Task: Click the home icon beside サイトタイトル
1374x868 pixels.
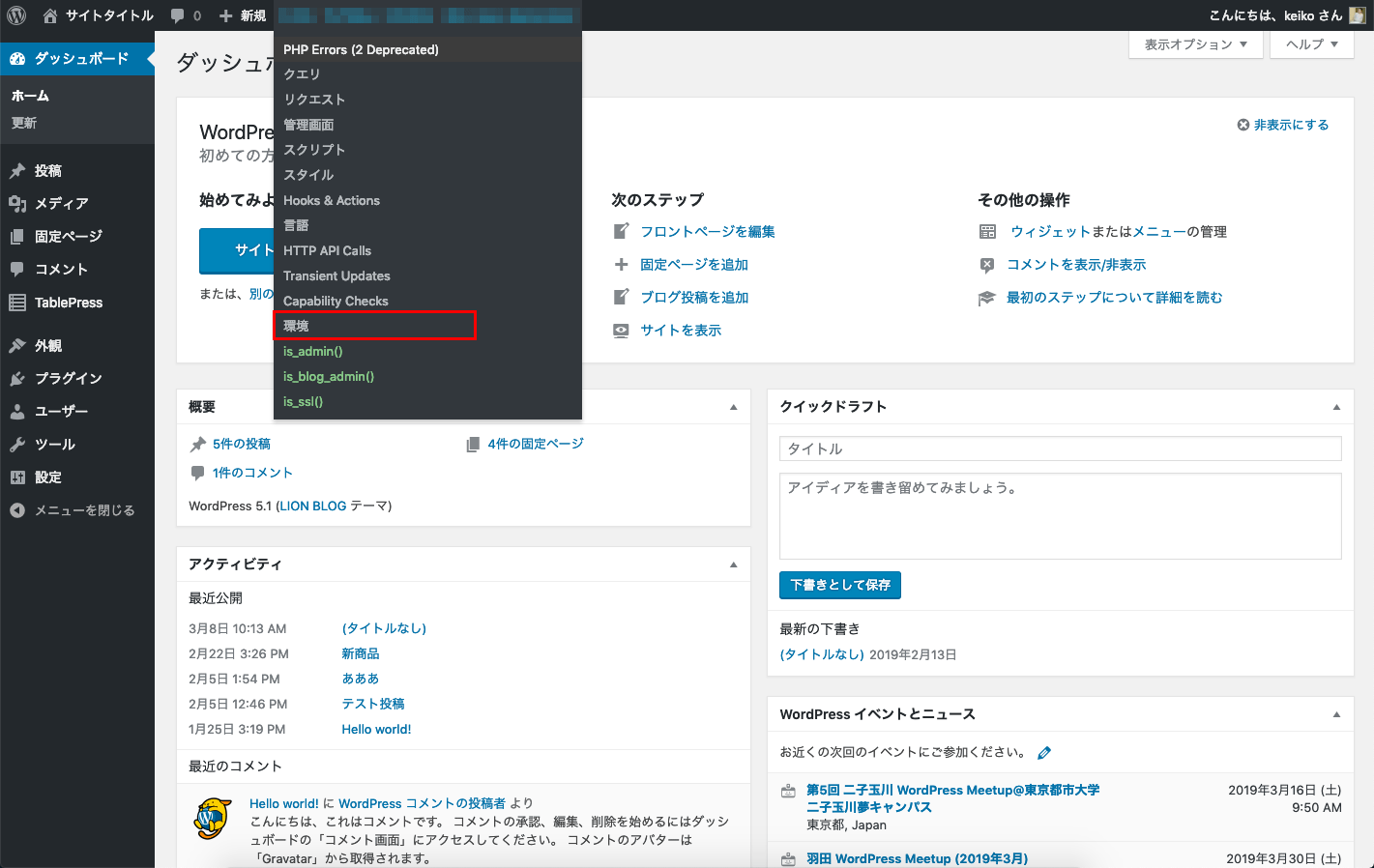Action: (x=50, y=15)
